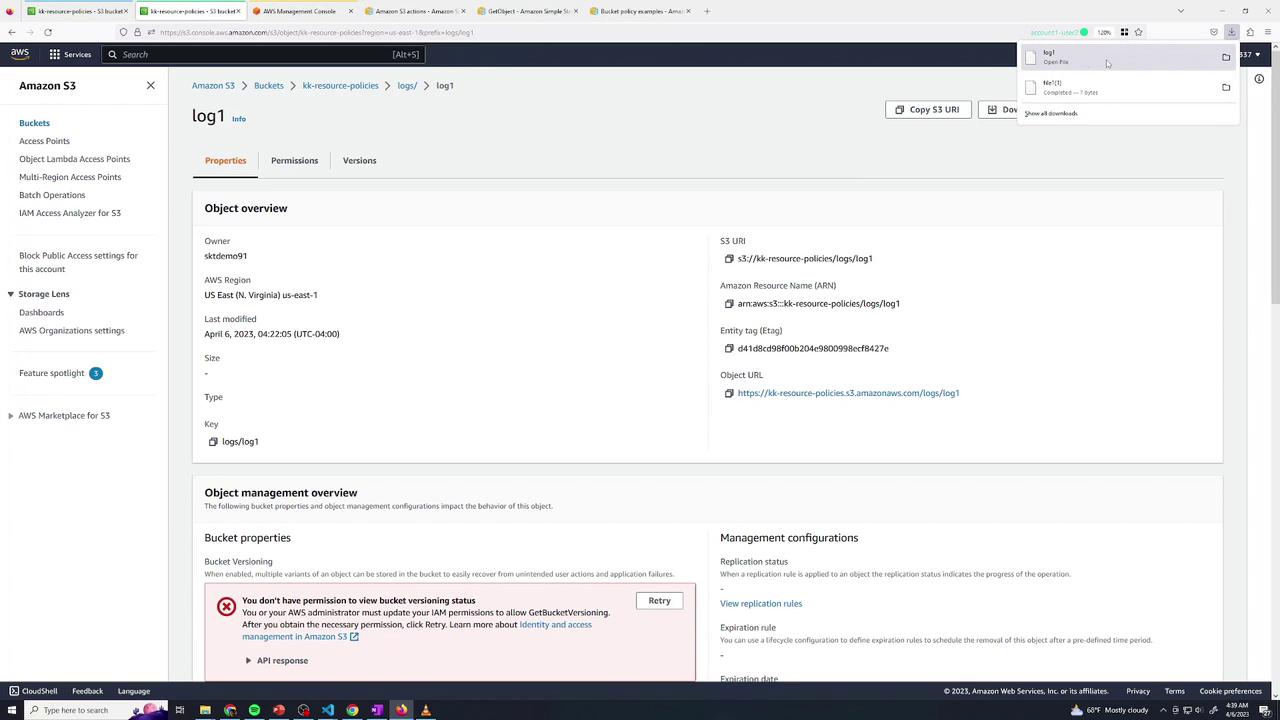
Task: Open the S3 info panel icon
Action: (1259, 79)
